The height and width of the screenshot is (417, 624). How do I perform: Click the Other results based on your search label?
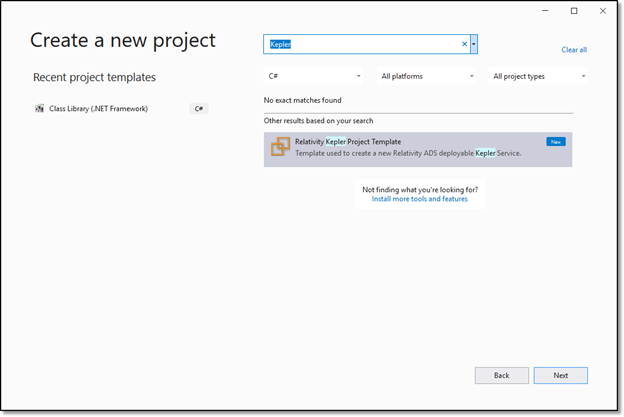[x=318, y=121]
